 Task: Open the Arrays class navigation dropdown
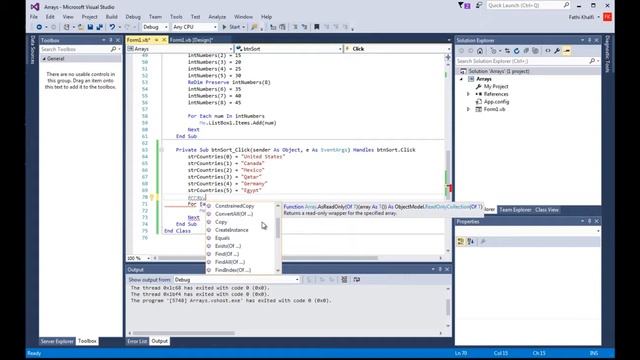tap(180, 49)
